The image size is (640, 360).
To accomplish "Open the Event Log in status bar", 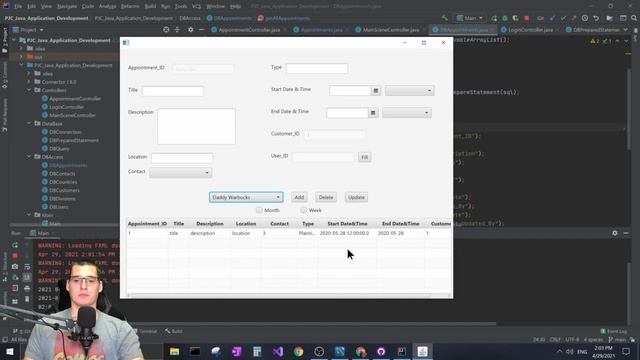I will 614,331.
